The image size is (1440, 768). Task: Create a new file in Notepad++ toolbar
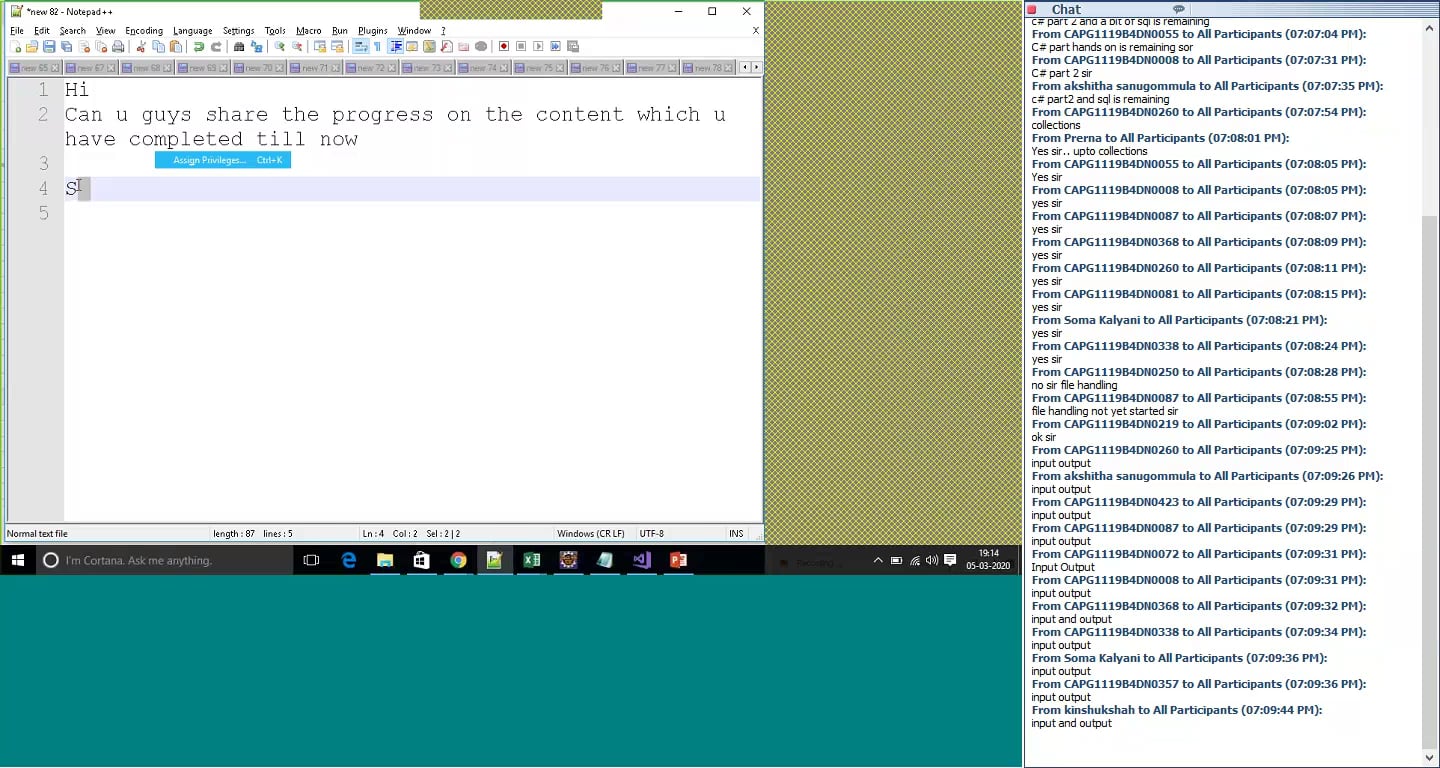click(x=16, y=46)
